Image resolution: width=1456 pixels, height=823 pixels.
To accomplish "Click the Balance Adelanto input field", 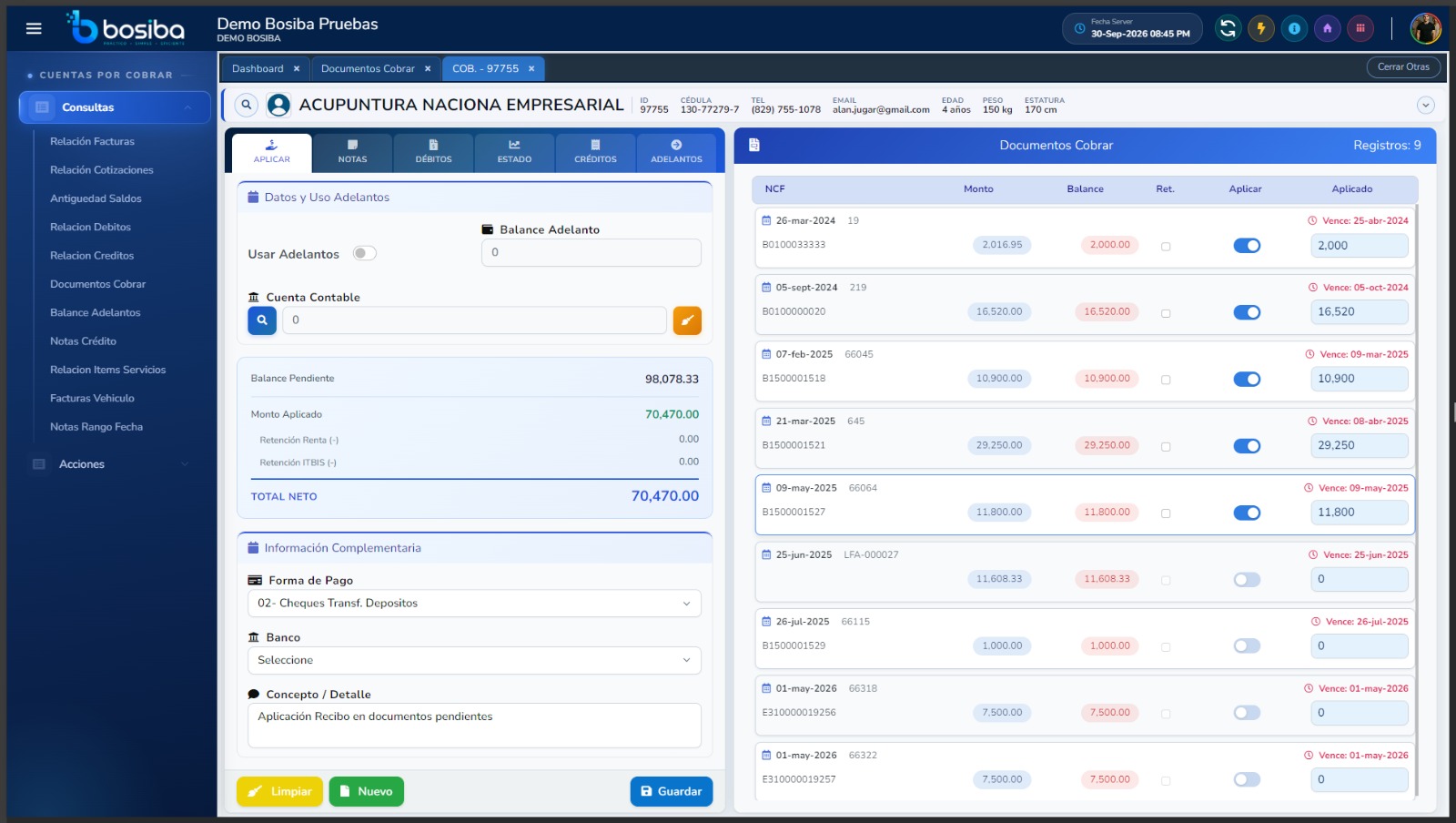I will [x=591, y=253].
